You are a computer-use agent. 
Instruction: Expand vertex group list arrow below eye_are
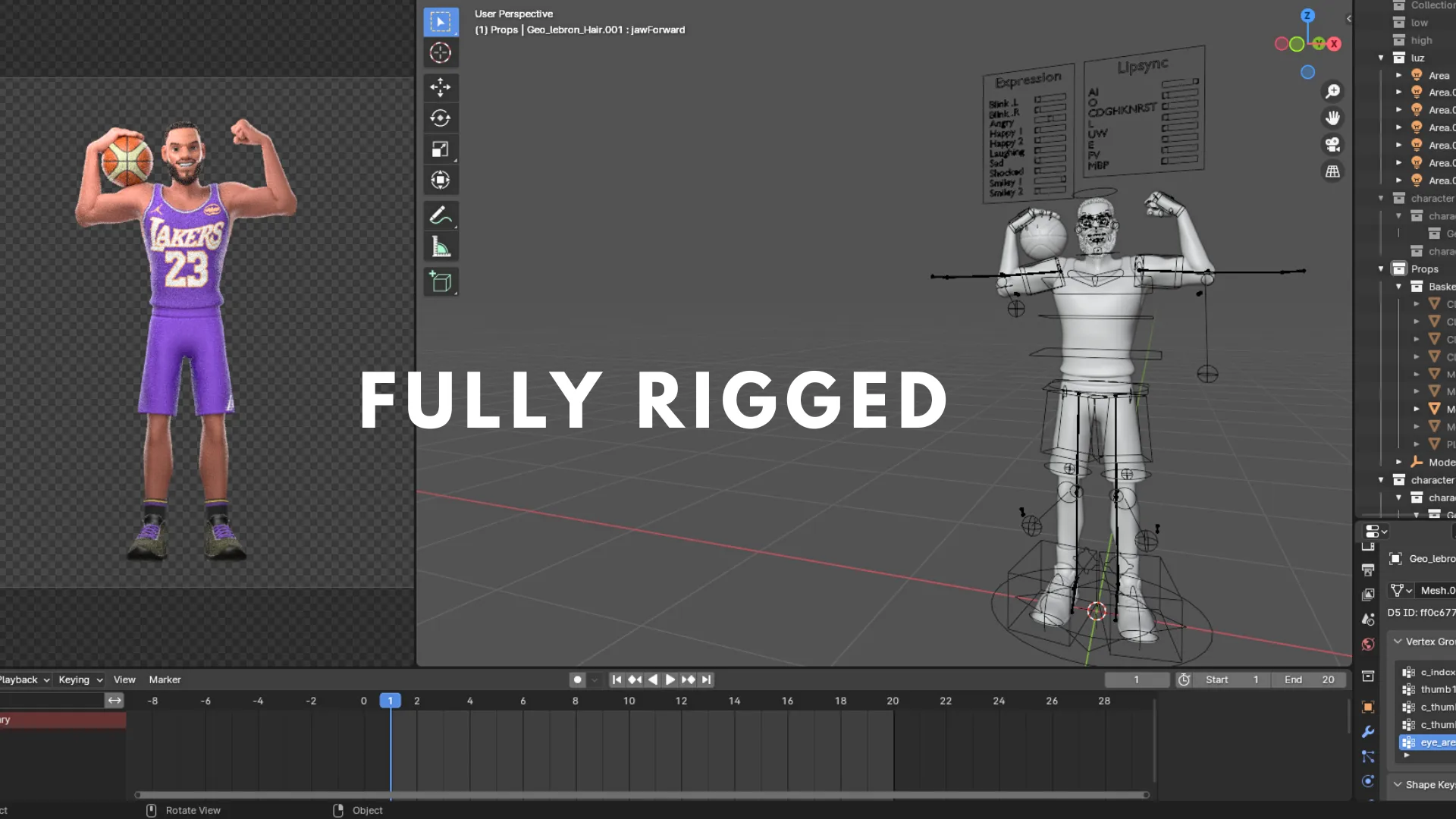(x=1407, y=755)
